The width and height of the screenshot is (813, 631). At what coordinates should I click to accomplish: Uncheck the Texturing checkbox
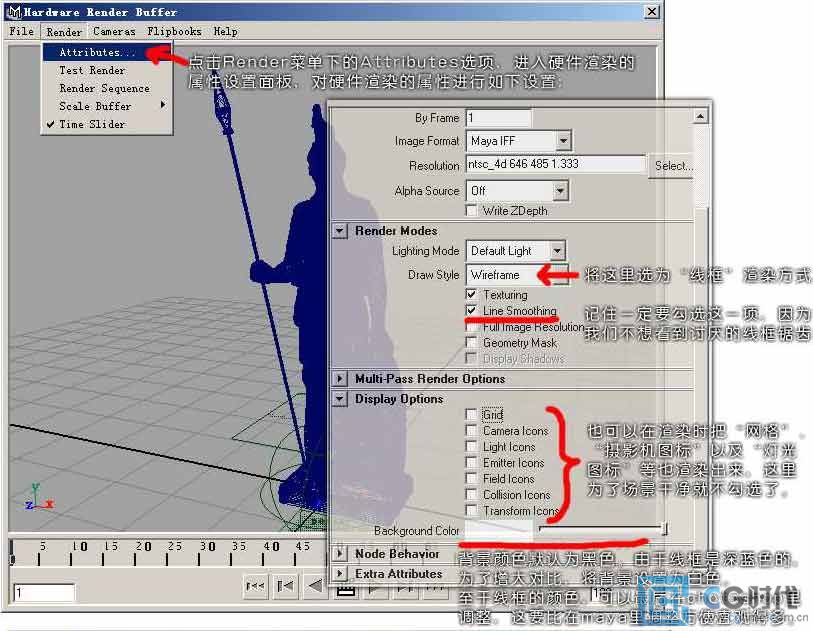pyautogui.click(x=471, y=295)
